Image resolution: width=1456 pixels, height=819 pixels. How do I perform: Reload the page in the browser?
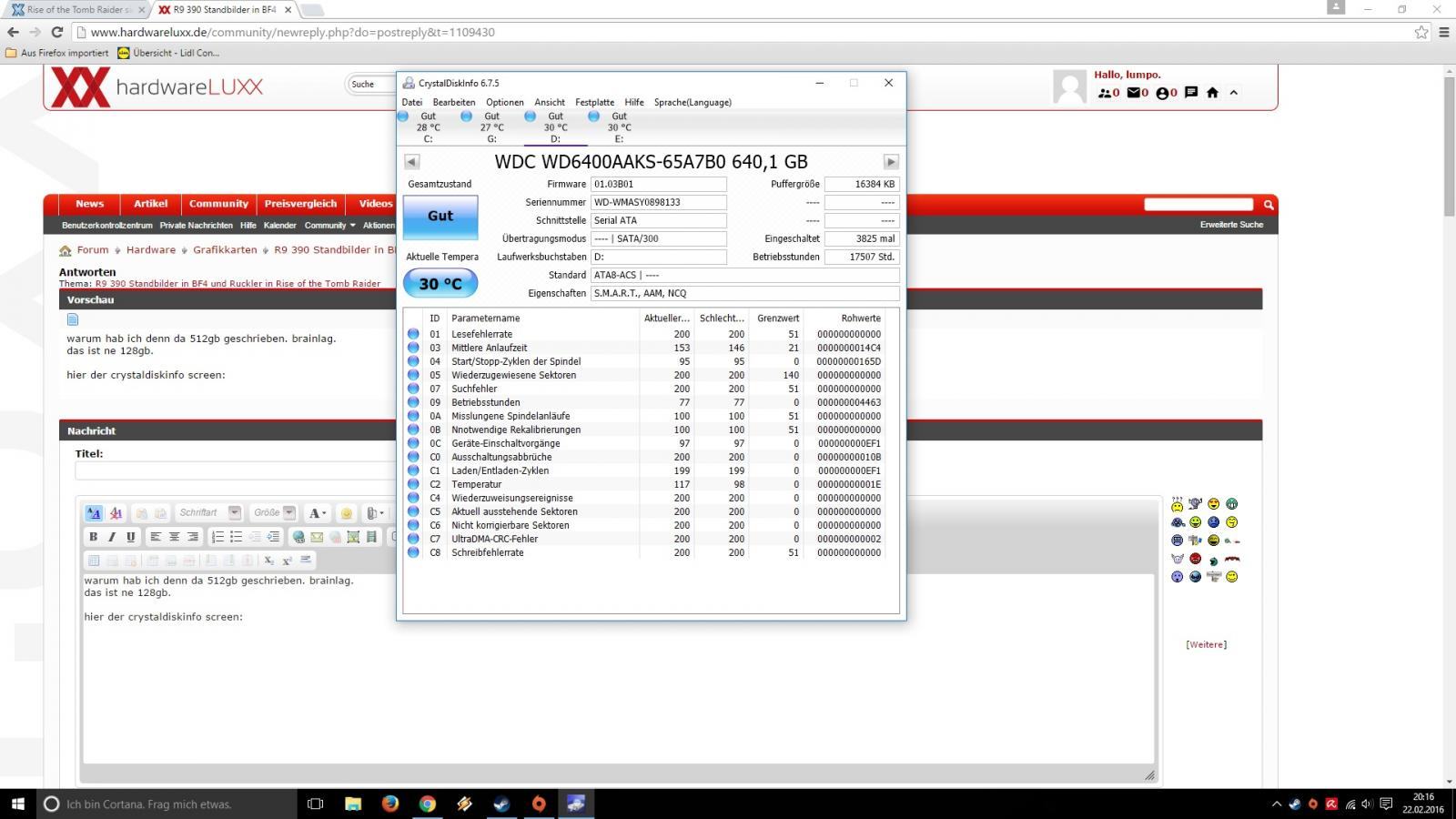[x=56, y=32]
